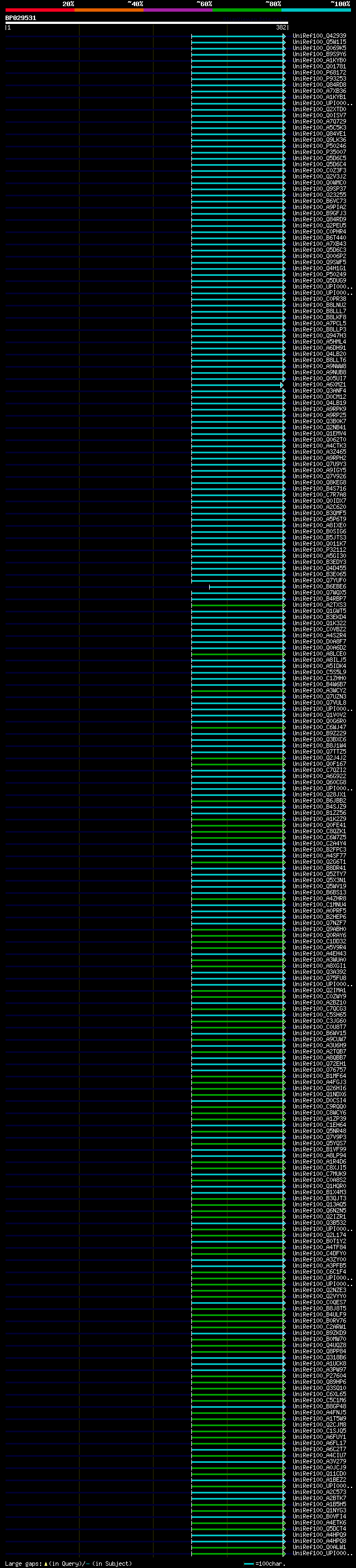Click green alignment bar for UniRef100_A3WCY2
Screen dimensions: 356x1568
click(x=238, y=691)
